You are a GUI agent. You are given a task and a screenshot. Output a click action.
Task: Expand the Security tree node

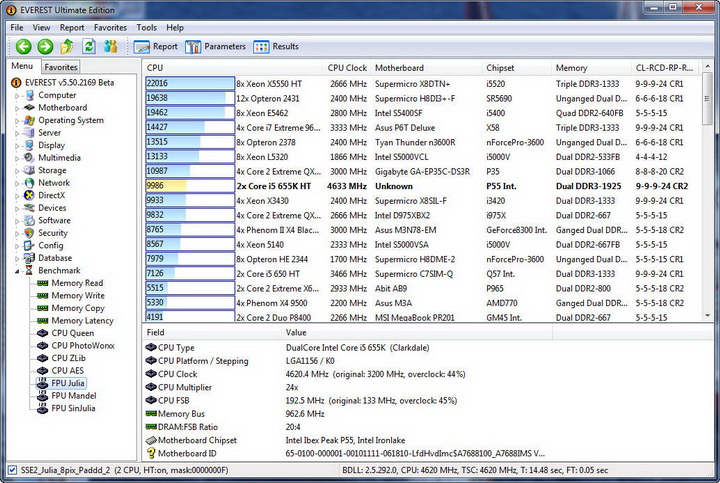[17, 233]
